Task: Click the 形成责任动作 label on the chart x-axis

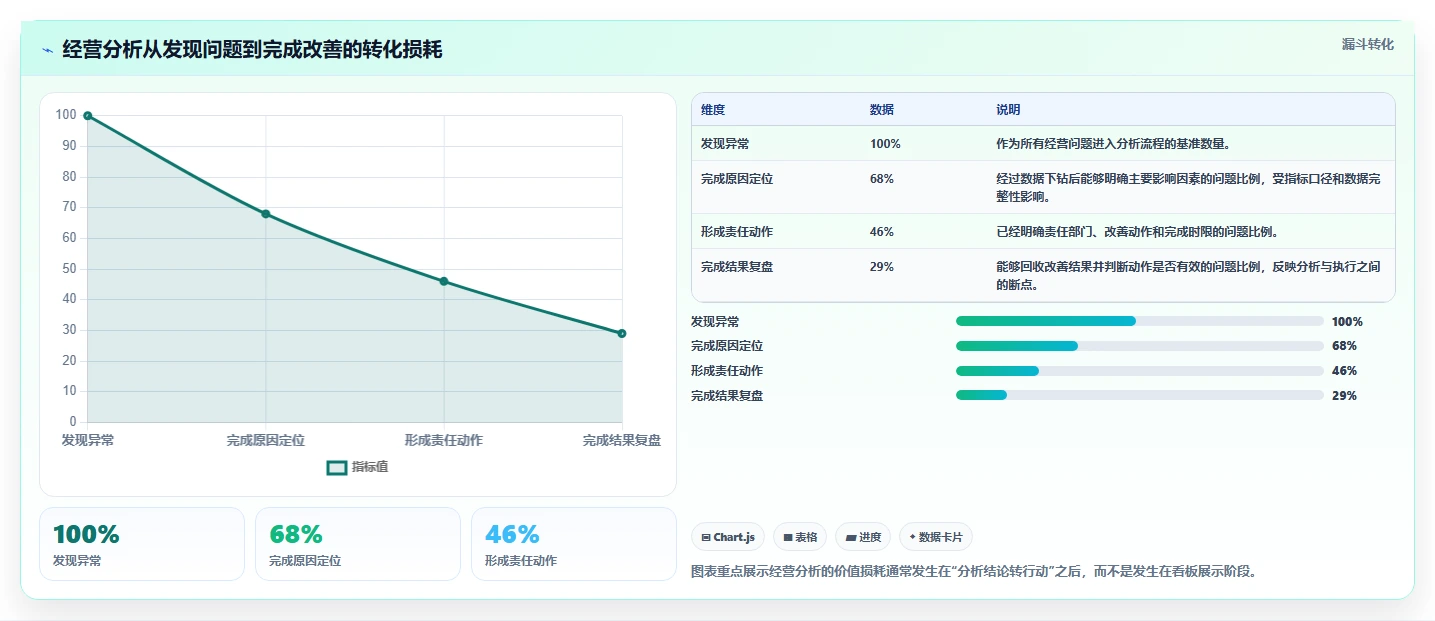Action: (444, 440)
